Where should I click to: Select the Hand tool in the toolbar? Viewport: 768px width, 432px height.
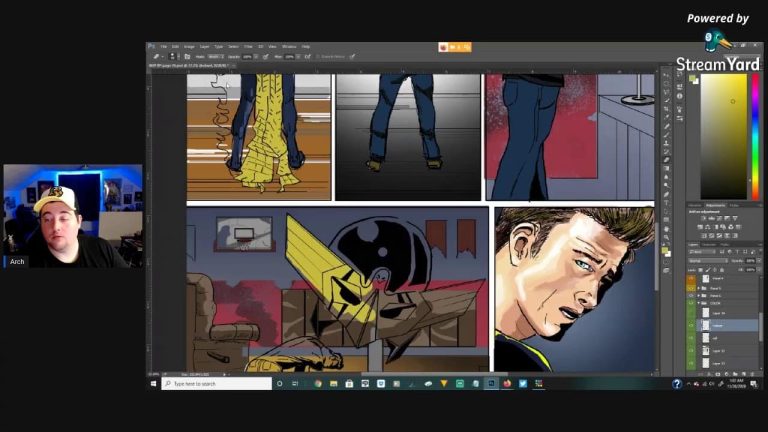click(666, 229)
